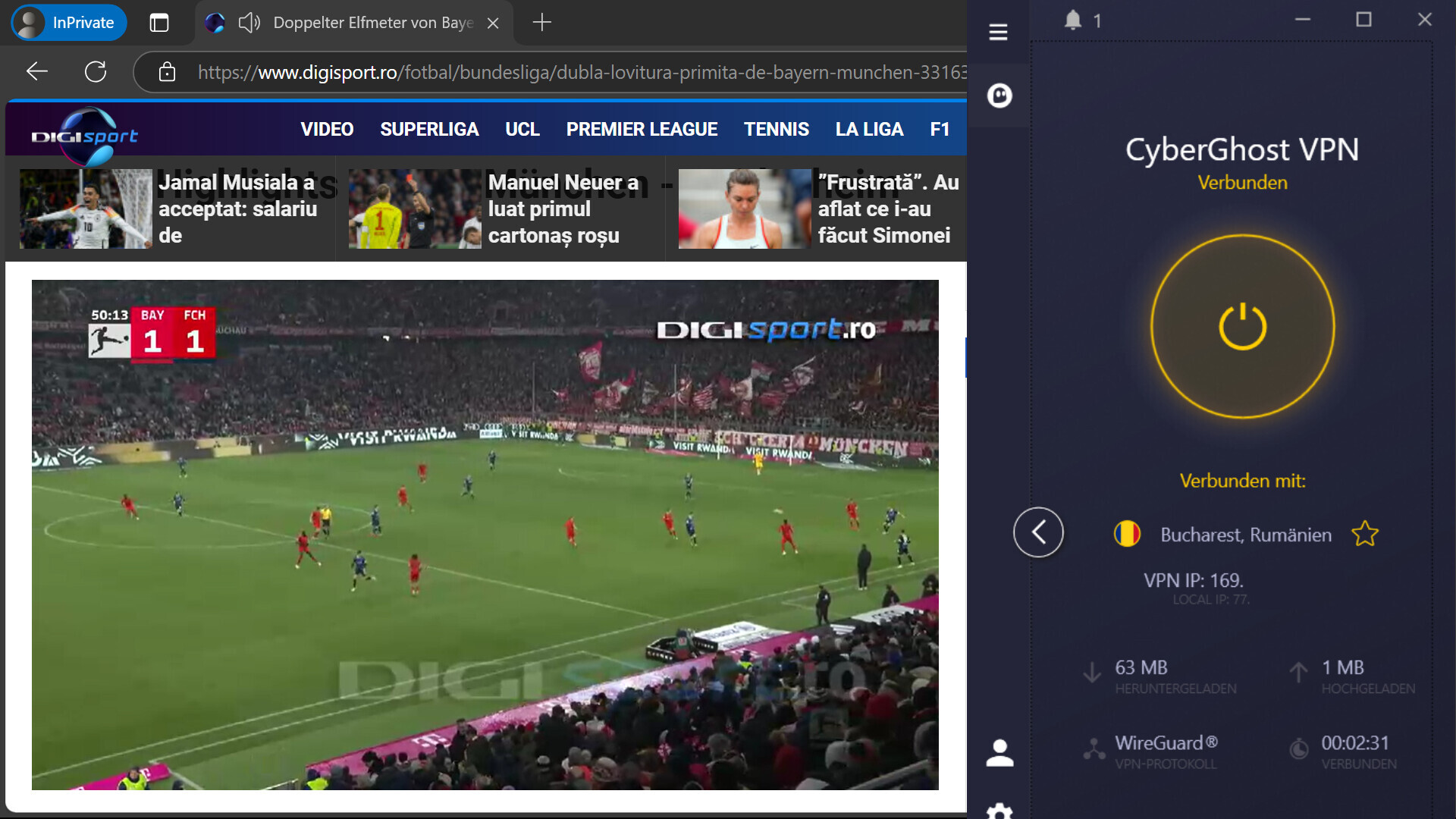This screenshot has height=819, width=1456.
Task: Open the TENNIS section
Action: tap(777, 129)
